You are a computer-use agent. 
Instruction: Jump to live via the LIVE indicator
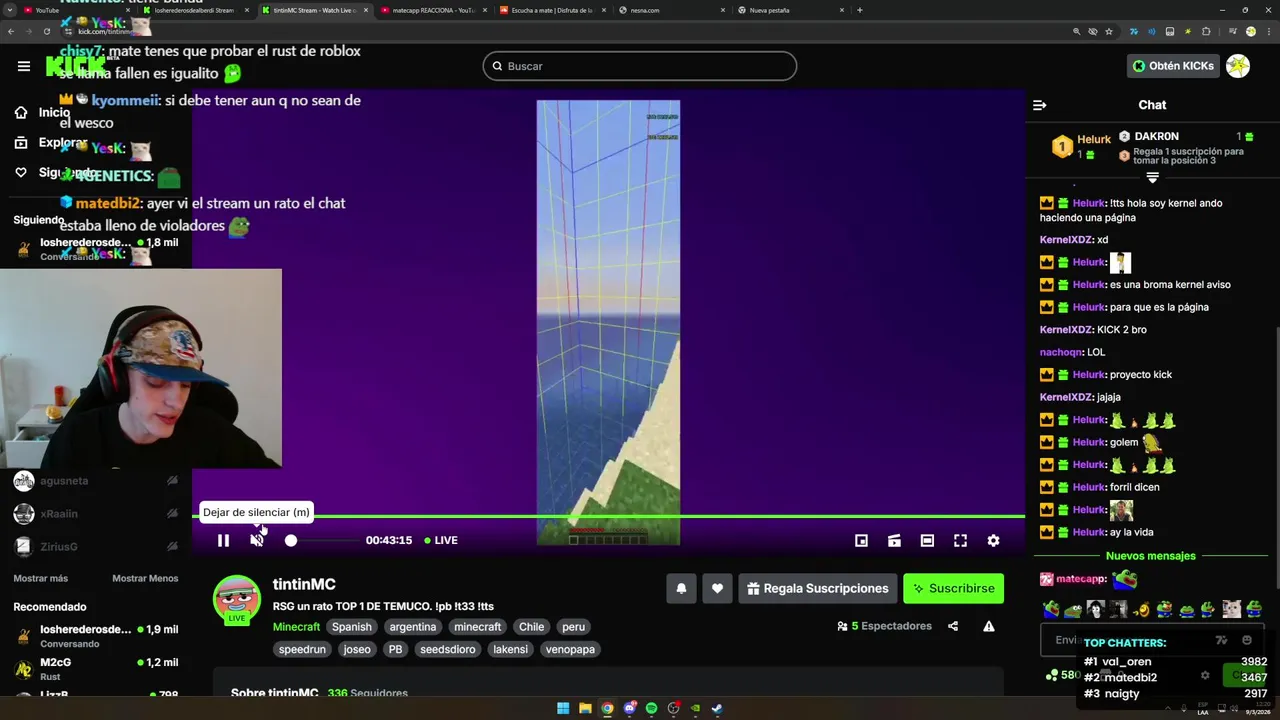point(441,540)
